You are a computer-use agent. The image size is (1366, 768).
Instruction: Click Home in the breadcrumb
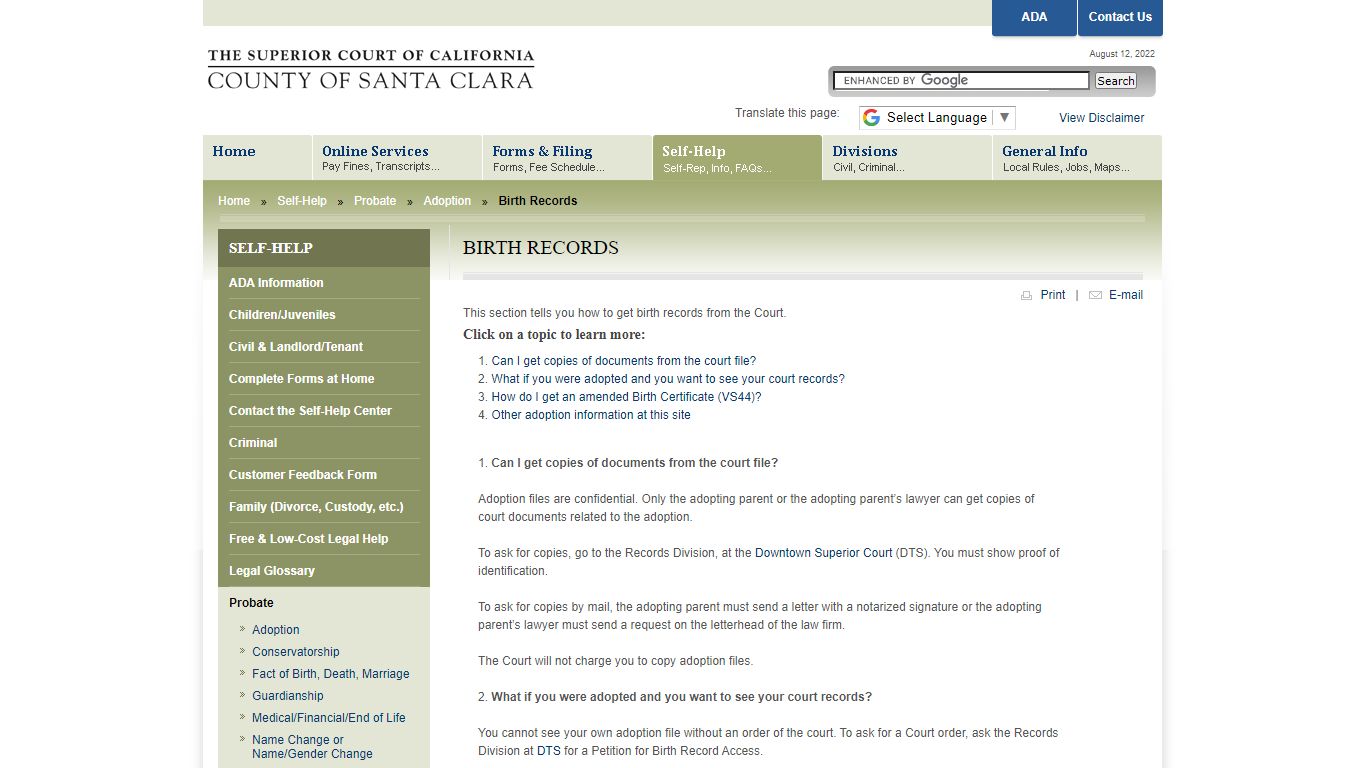pyautogui.click(x=234, y=201)
